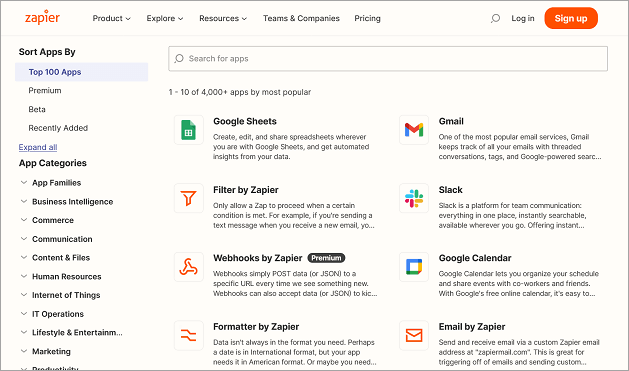Expand the Communication category
The image size is (629, 371).
point(57,239)
